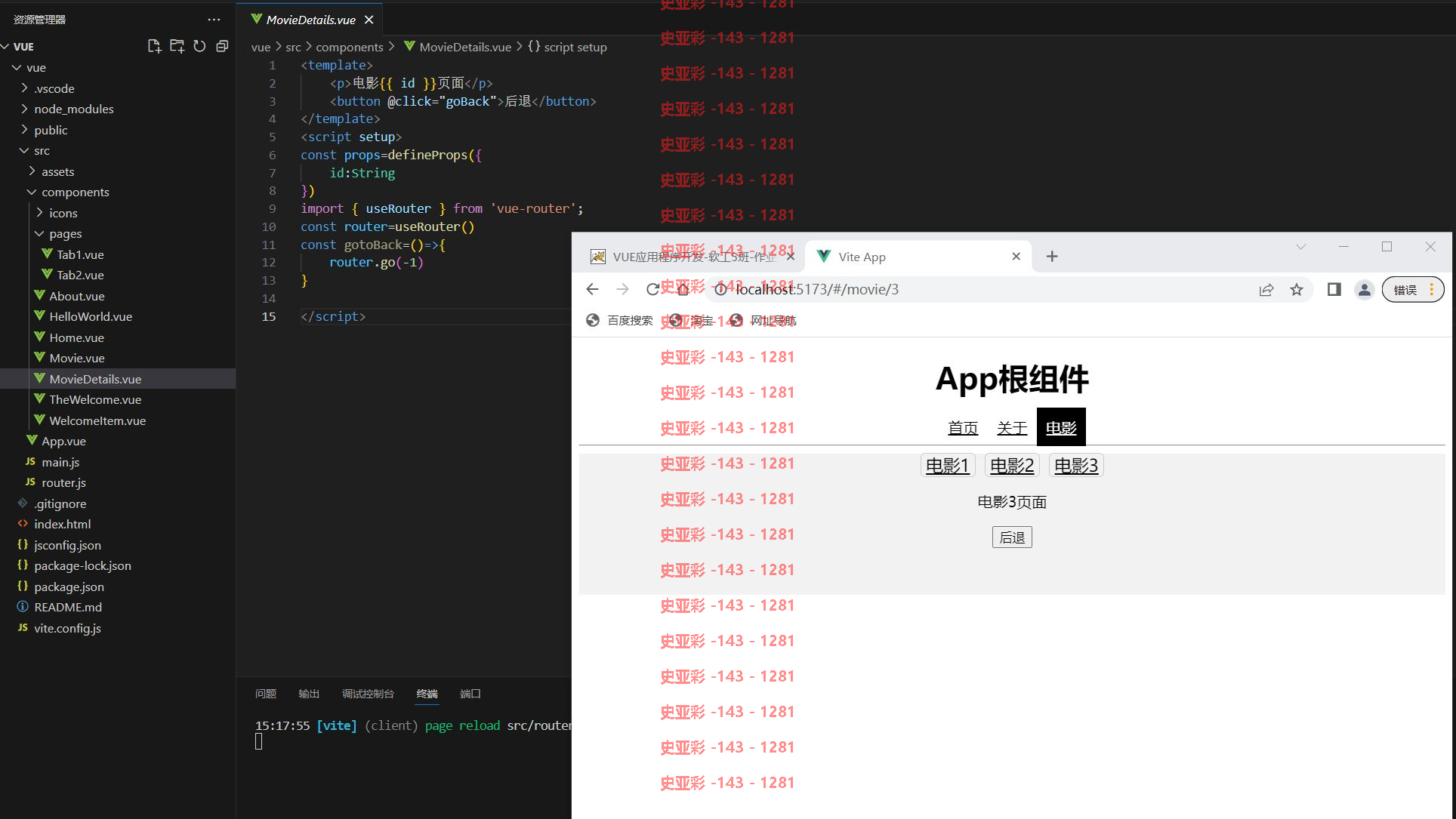Click the site info icon in address bar
Screen dimensions: 1456x819
pos(720,289)
